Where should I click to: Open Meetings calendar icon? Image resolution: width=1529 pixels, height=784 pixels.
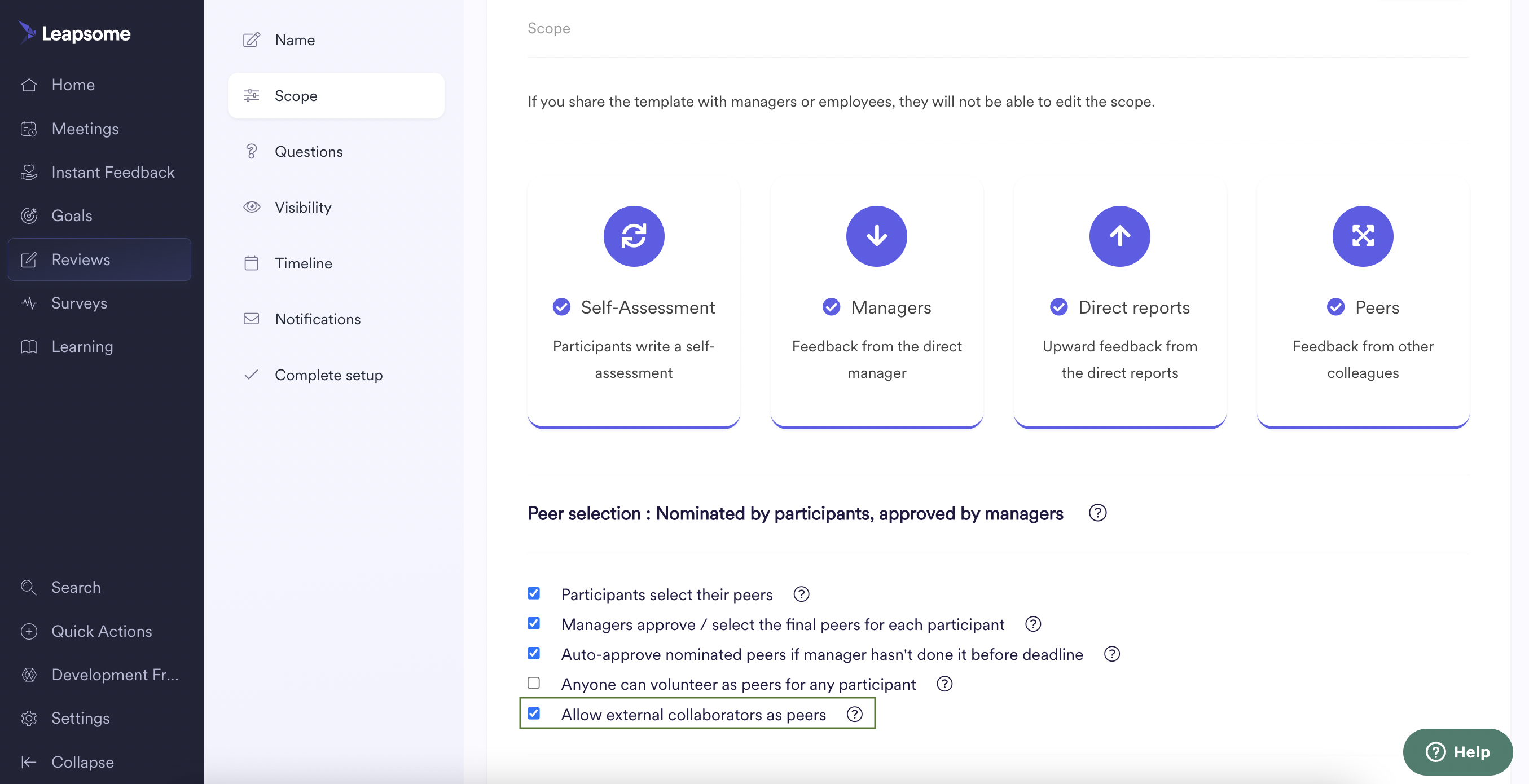29,129
